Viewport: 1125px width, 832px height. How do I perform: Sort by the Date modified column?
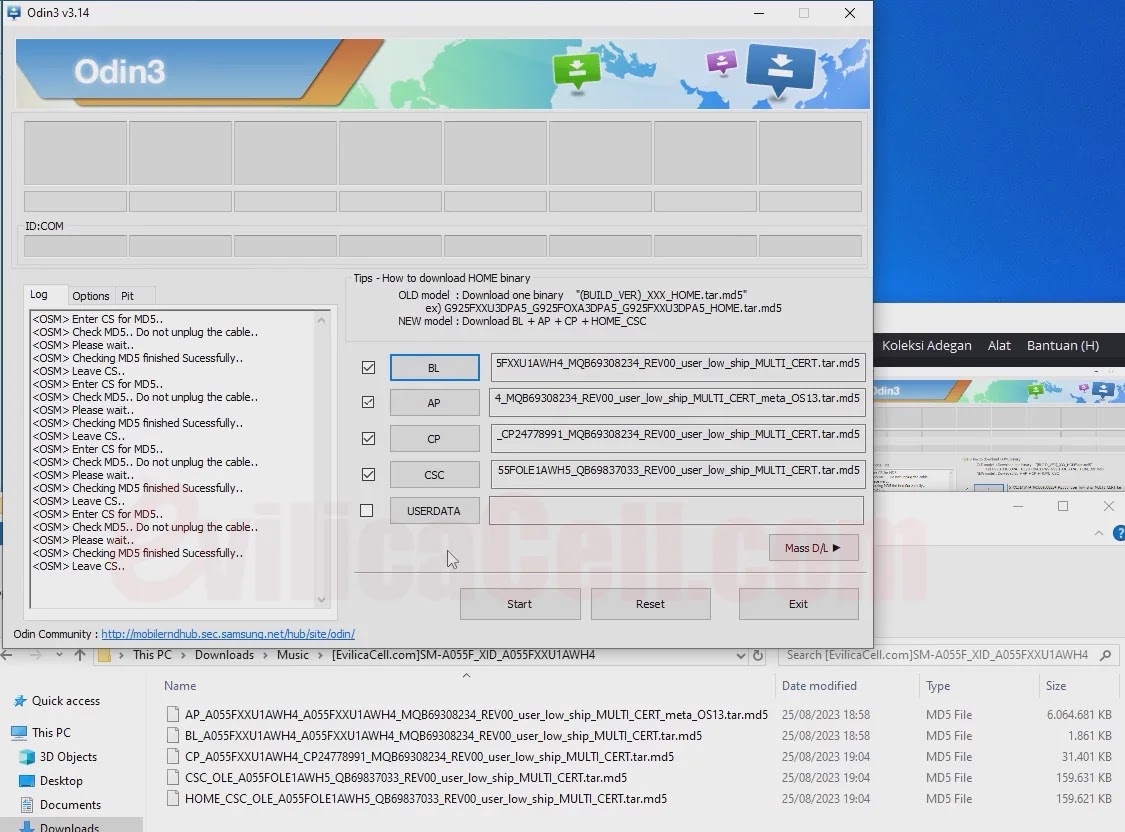click(819, 686)
